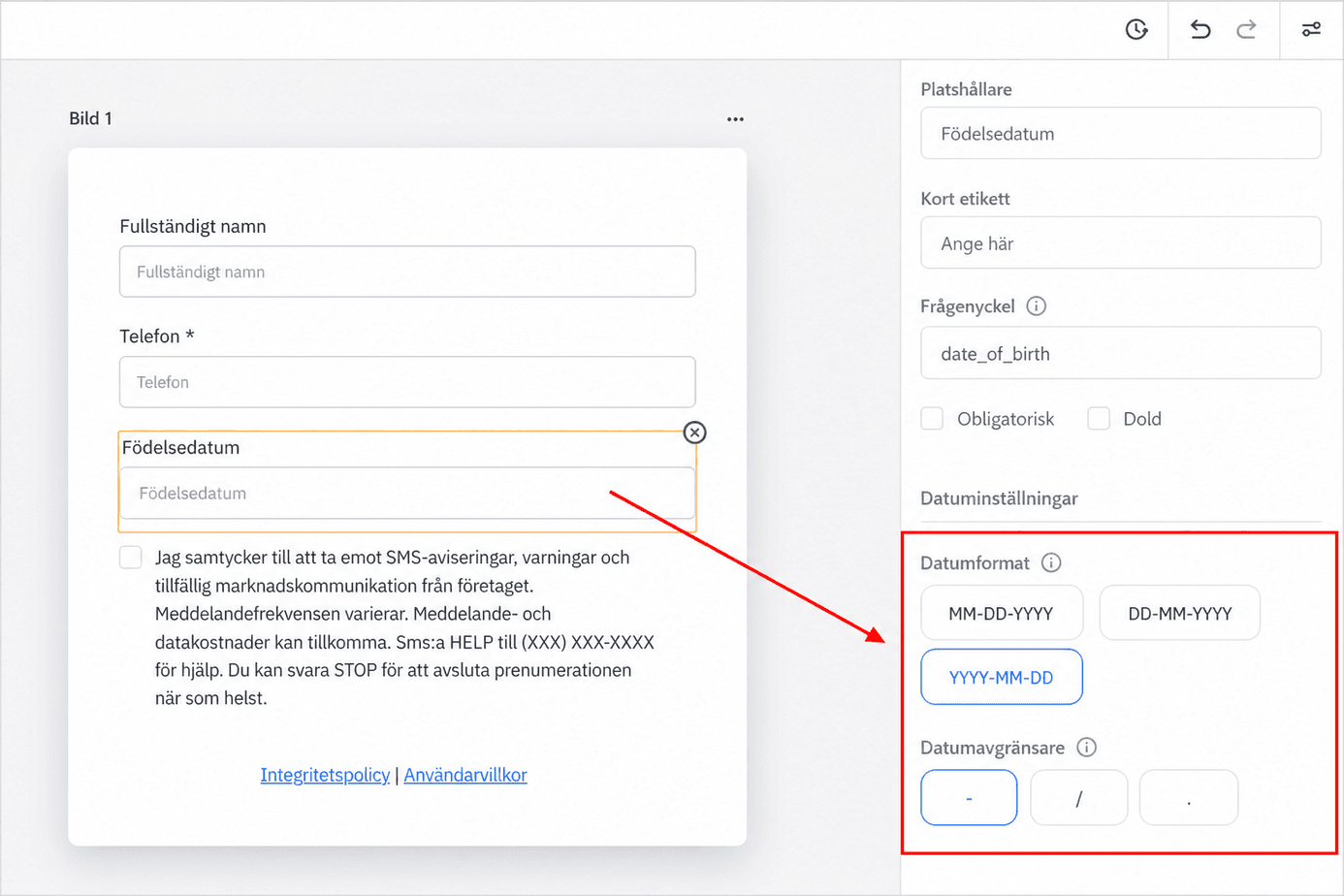1344x896 pixels.
Task: Open the settings sliders icon
Action: [1311, 30]
